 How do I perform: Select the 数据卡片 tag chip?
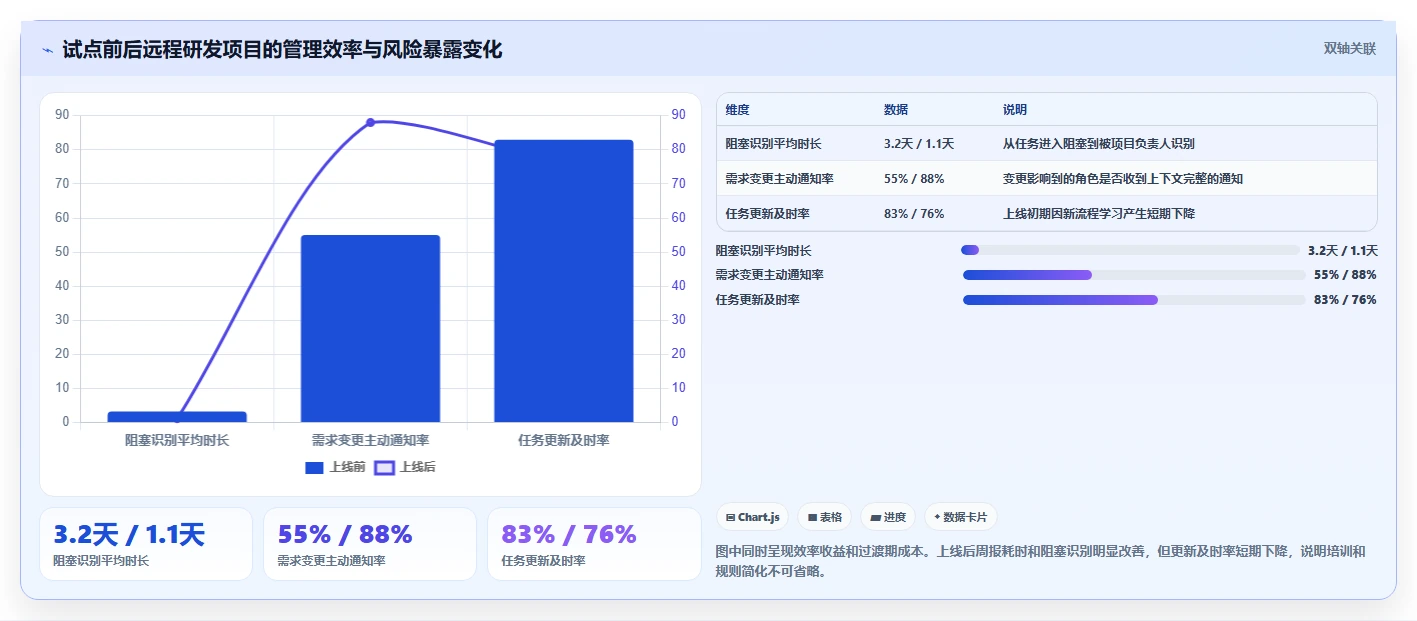click(960, 517)
